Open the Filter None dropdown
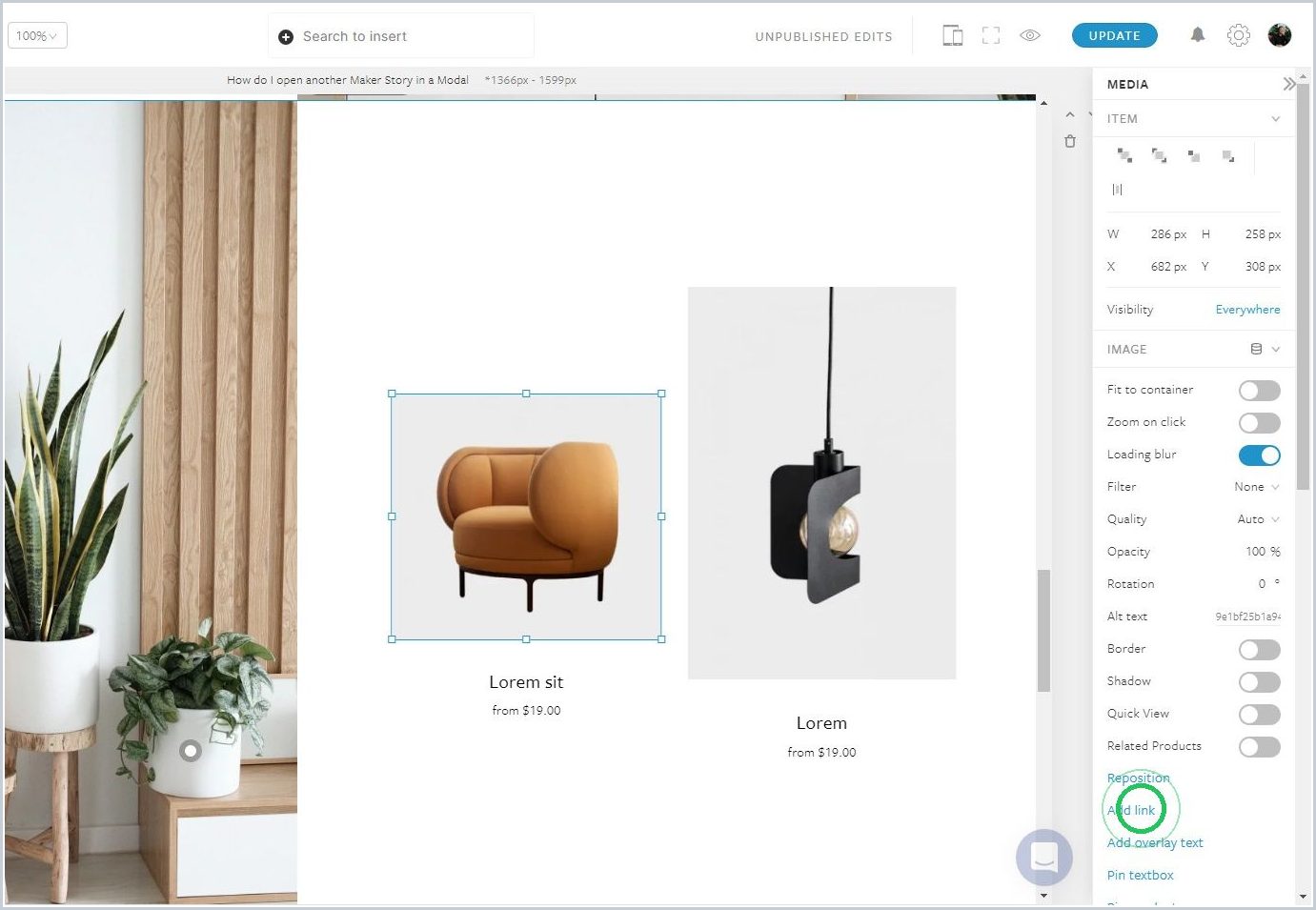Screen dimensions: 1316x910 click(1256, 487)
